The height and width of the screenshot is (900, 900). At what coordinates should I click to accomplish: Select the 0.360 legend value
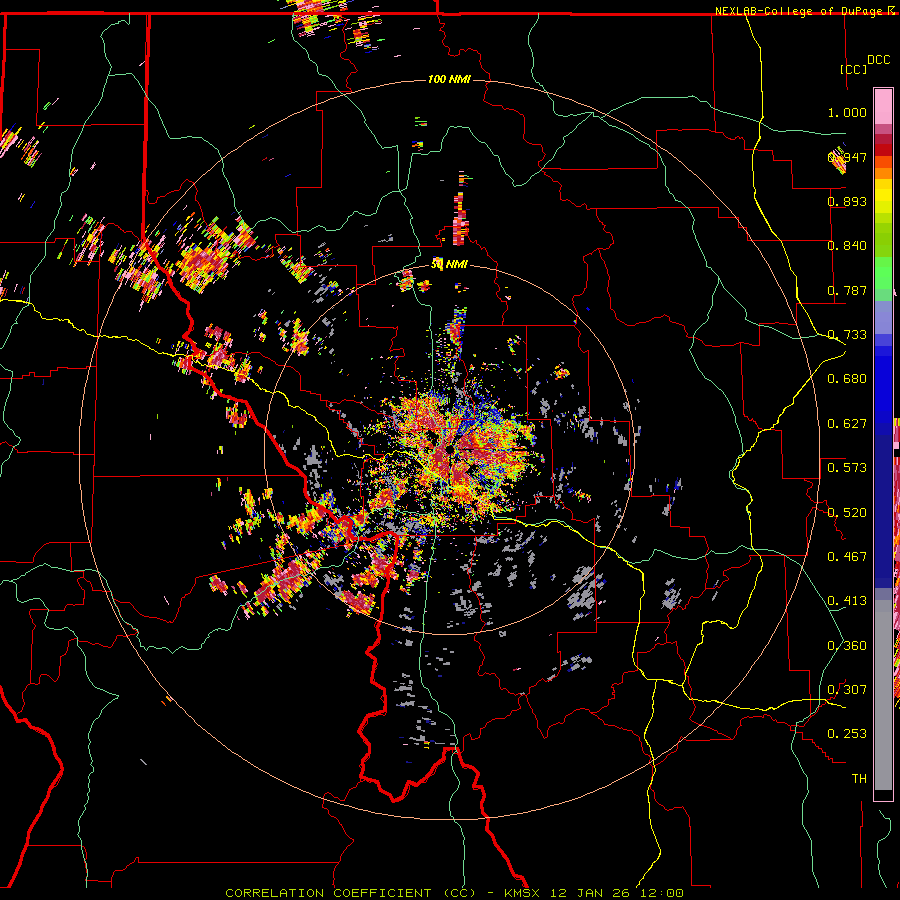(847, 646)
